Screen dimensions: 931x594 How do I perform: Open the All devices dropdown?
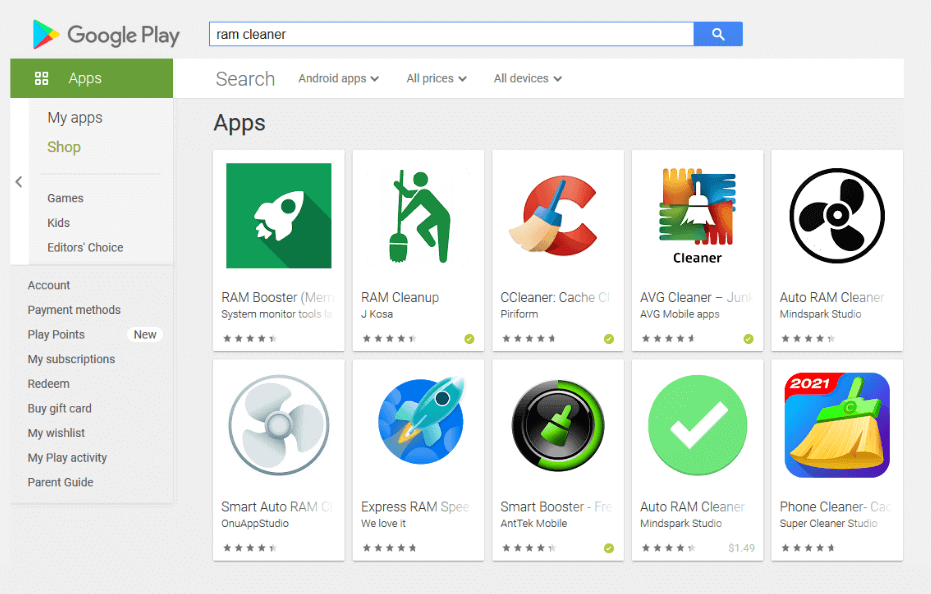[528, 78]
